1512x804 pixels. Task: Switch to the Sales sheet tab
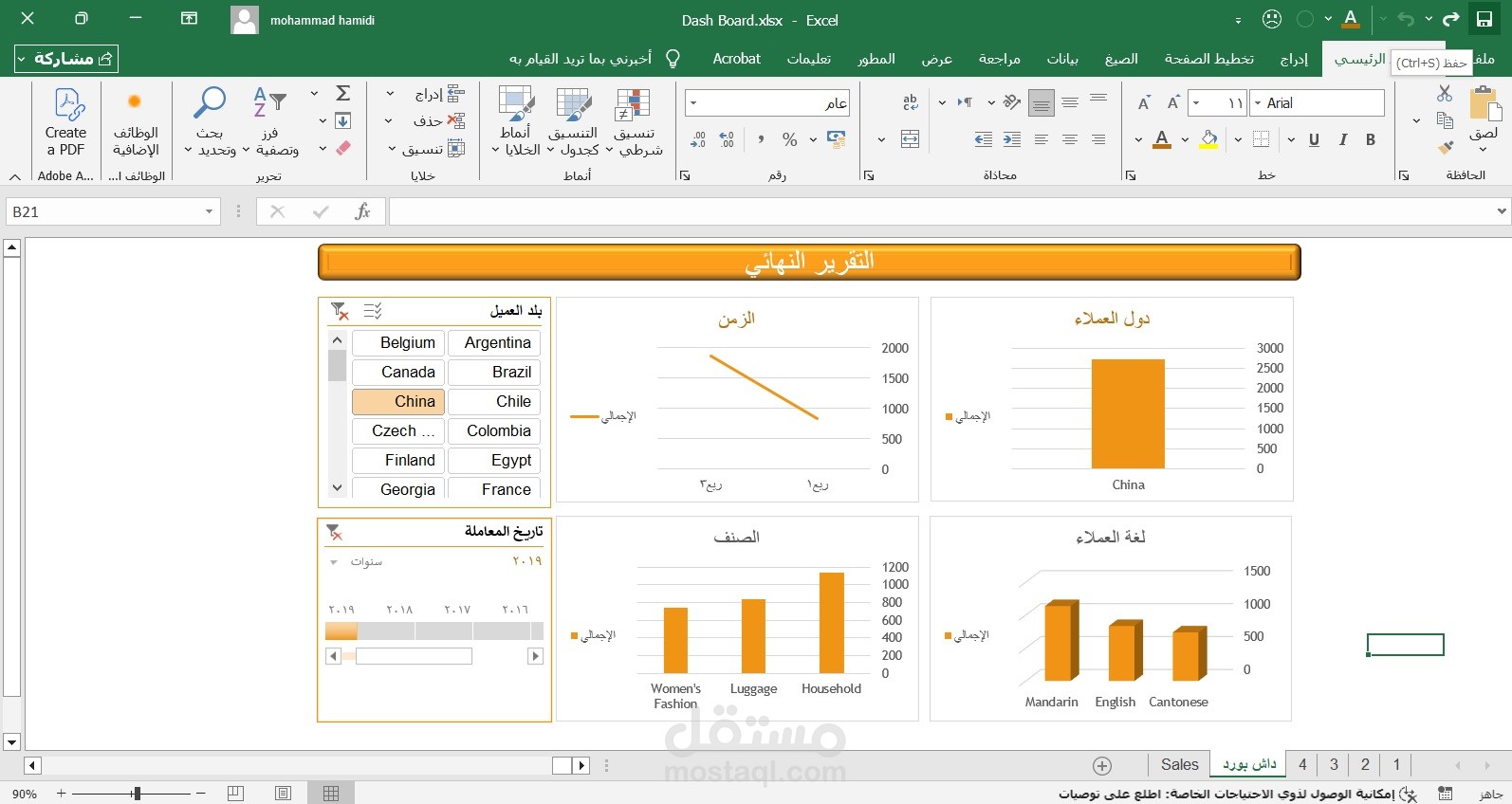[1180, 764]
